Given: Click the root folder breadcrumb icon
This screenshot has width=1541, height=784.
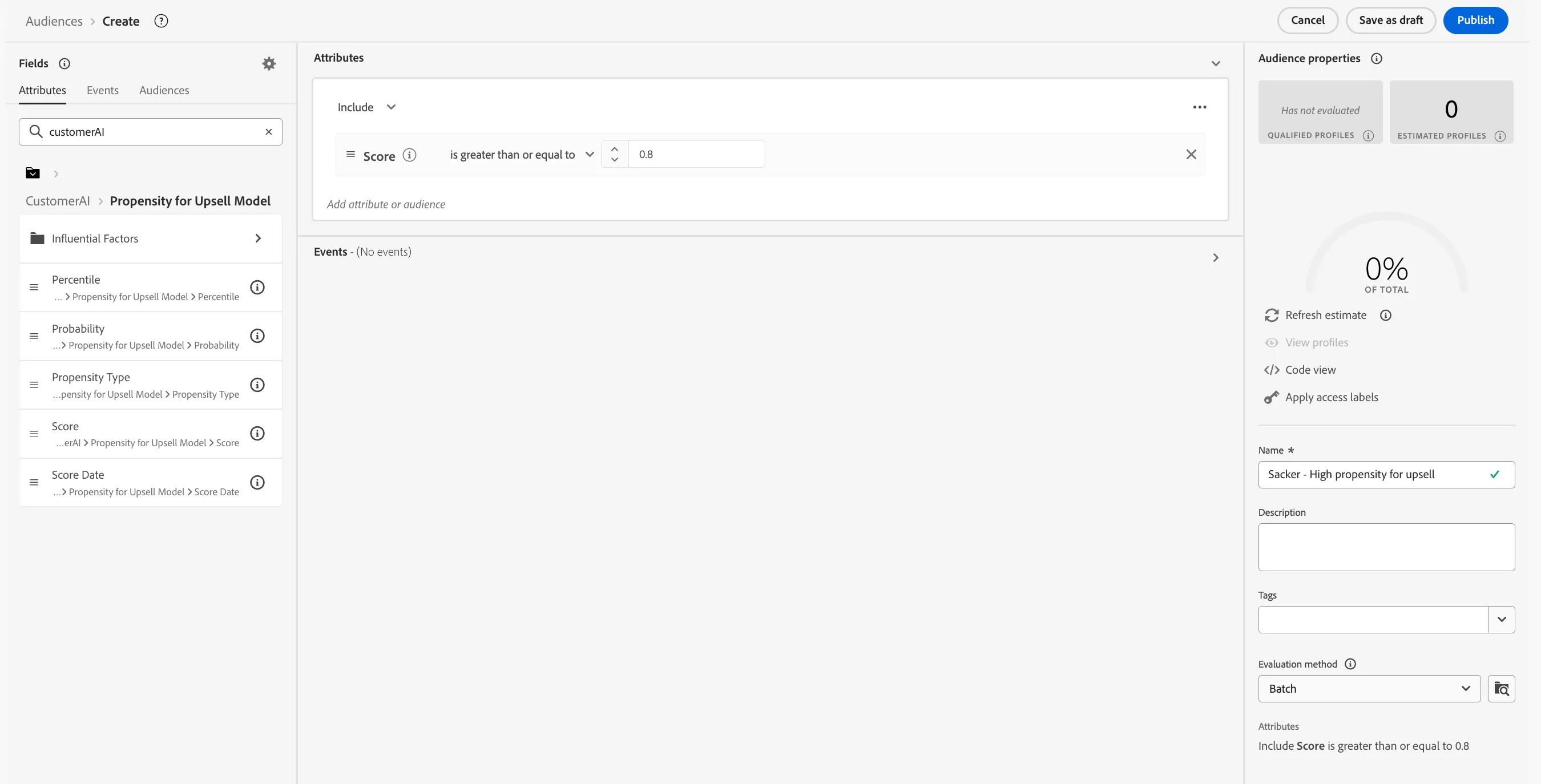Looking at the screenshot, I should pyautogui.click(x=33, y=173).
